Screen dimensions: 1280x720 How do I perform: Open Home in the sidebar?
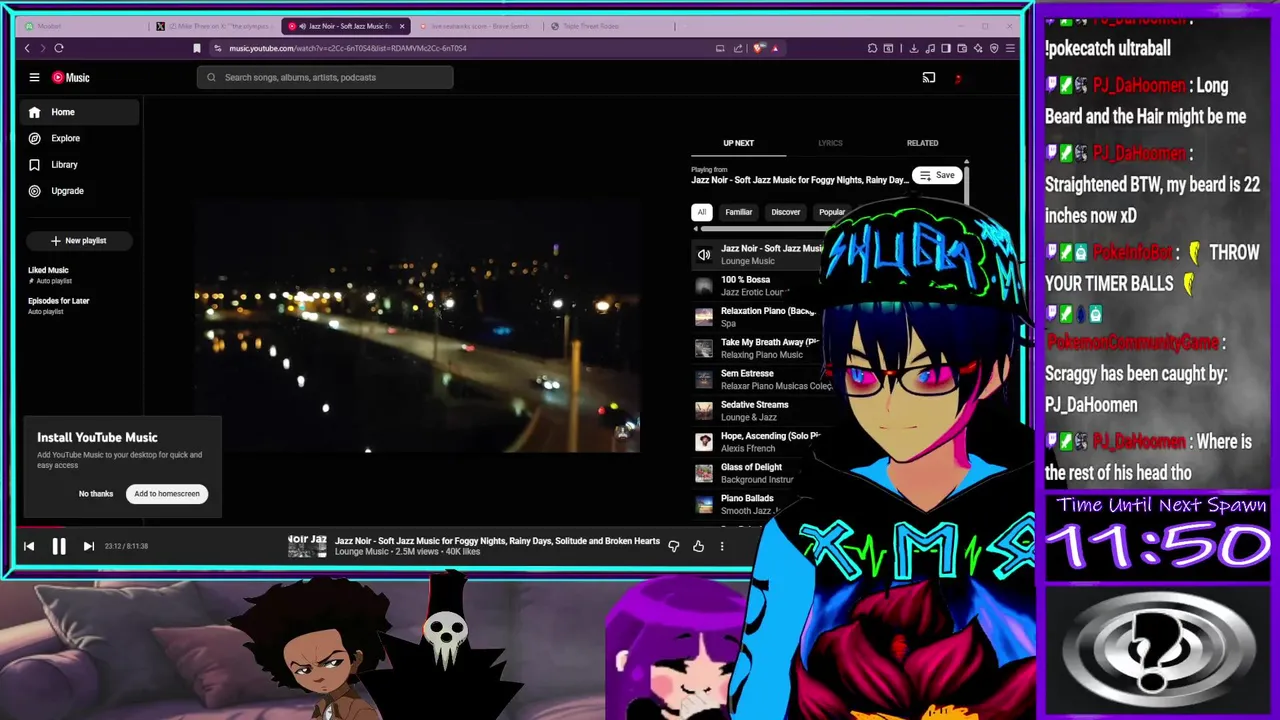tap(80, 112)
